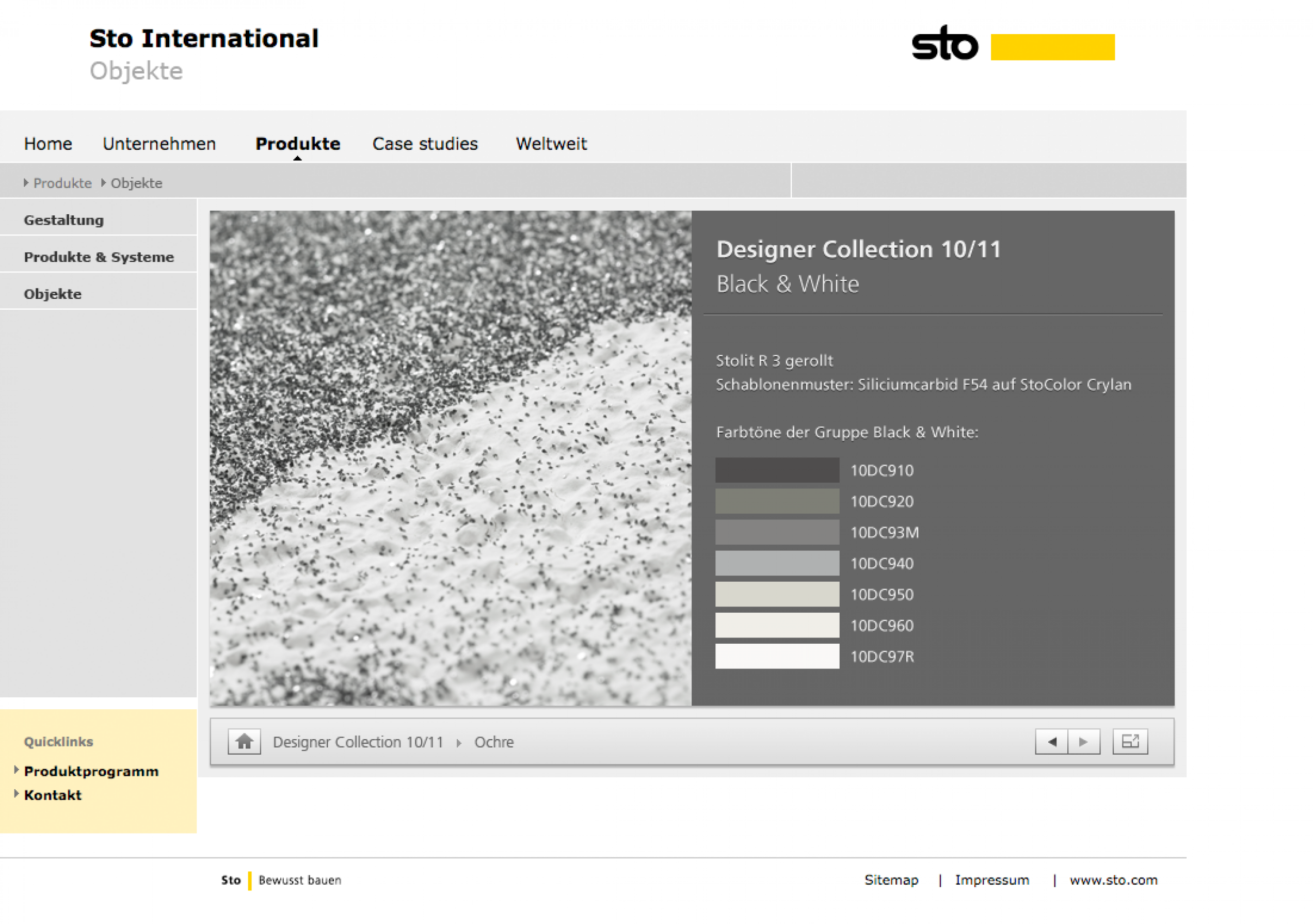Click the home icon in viewer bar

pos(244,742)
